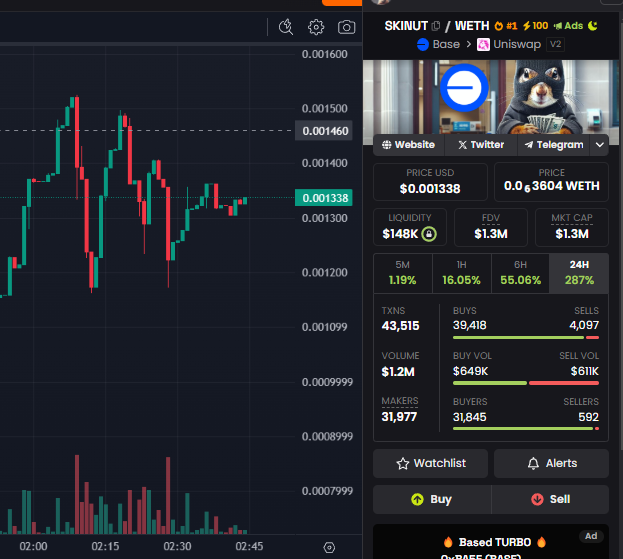Click the Uniswap DEX link
The image size is (623, 559).
click(517, 44)
